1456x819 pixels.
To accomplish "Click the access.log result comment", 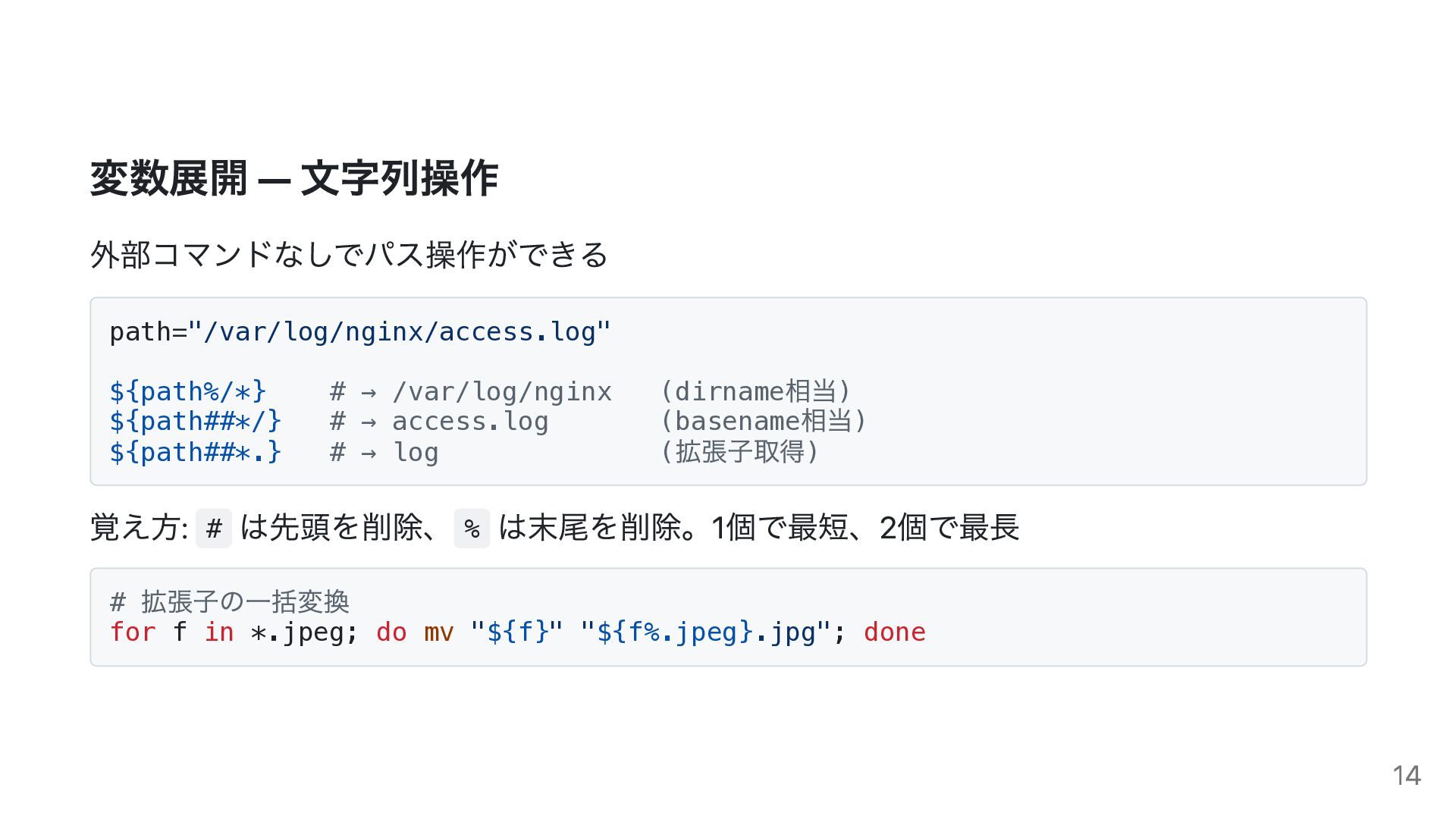I will (469, 421).
